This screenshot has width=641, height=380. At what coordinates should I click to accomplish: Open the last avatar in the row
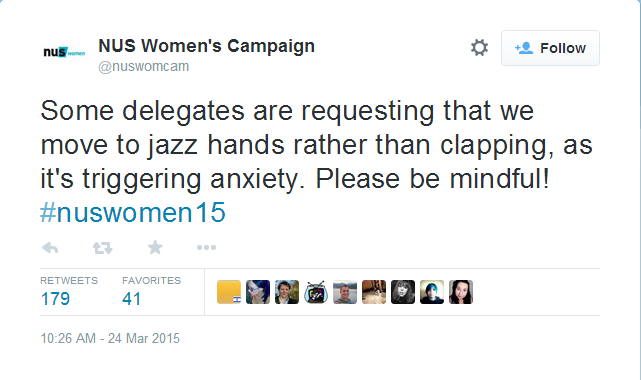461,292
